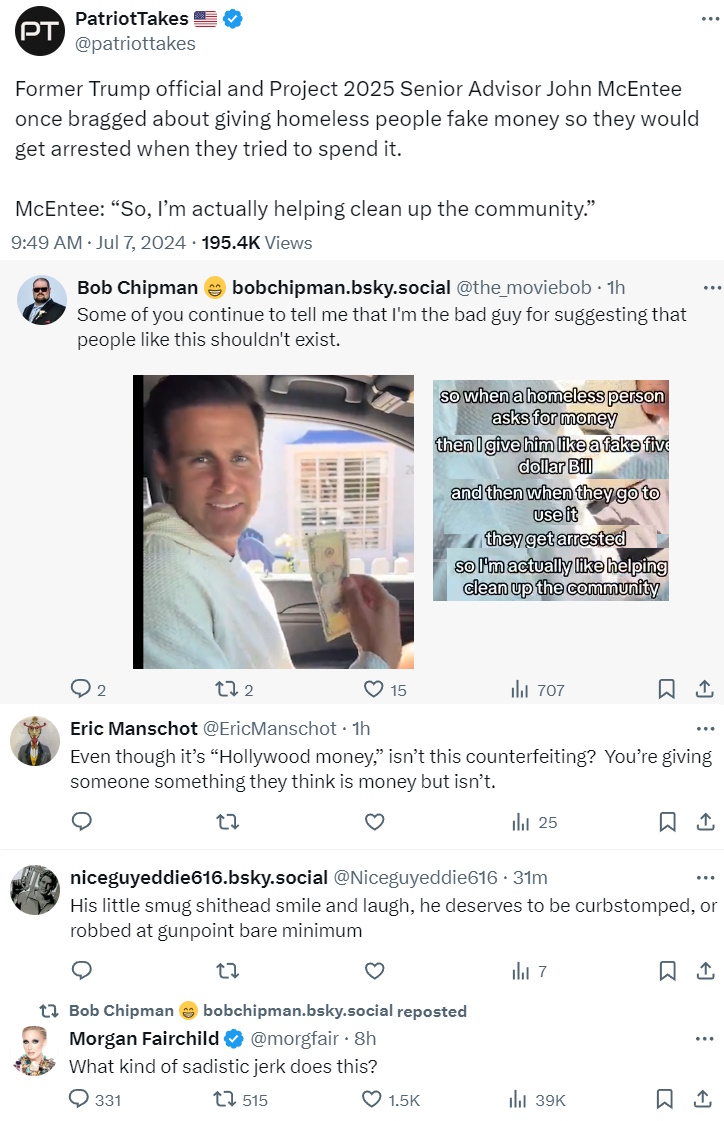Viewport: 724px width, 1121px height.
Task: Open more options on Bob Chipman's post
Action: pyautogui.click(x=711, y=288)
